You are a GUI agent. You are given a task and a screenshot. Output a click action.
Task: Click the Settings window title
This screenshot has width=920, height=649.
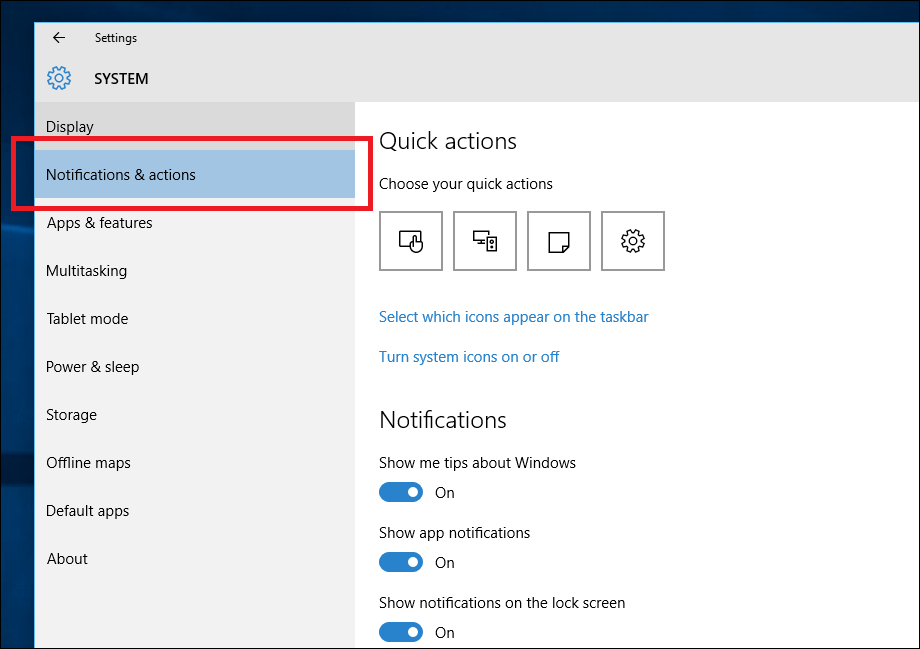tap(116, 38)
